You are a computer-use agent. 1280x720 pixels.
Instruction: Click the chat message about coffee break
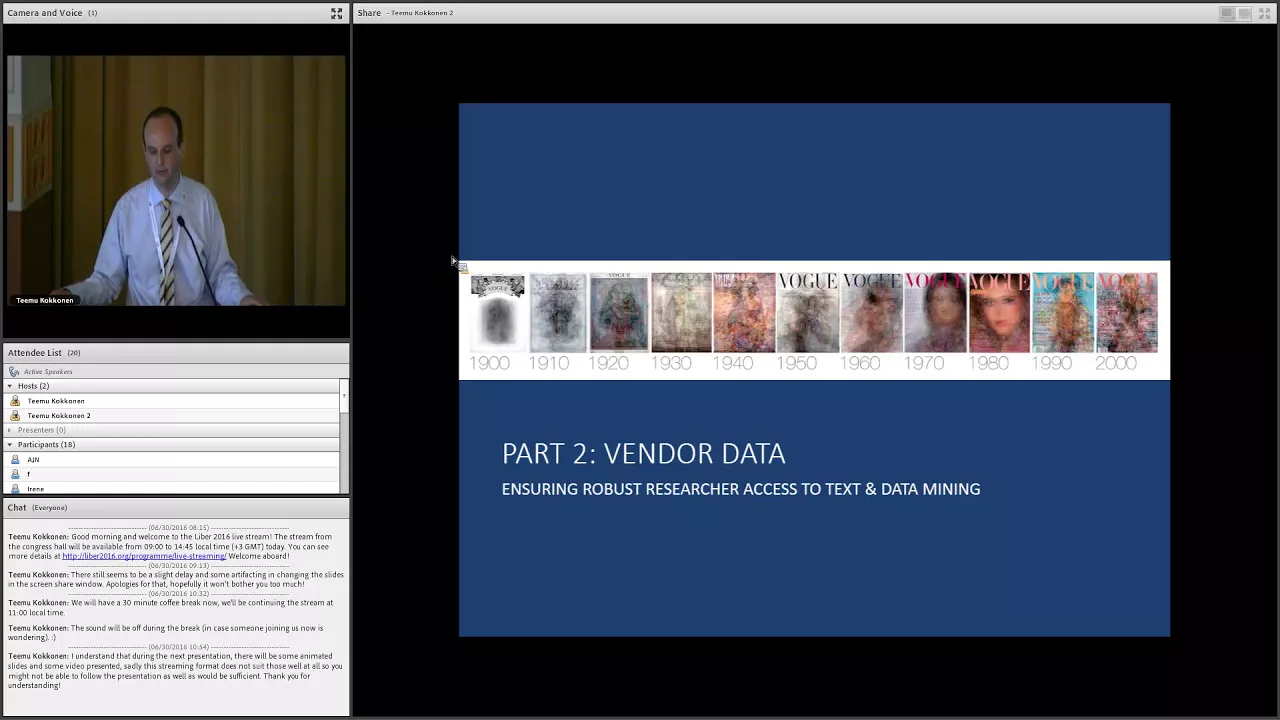point(171,608)
